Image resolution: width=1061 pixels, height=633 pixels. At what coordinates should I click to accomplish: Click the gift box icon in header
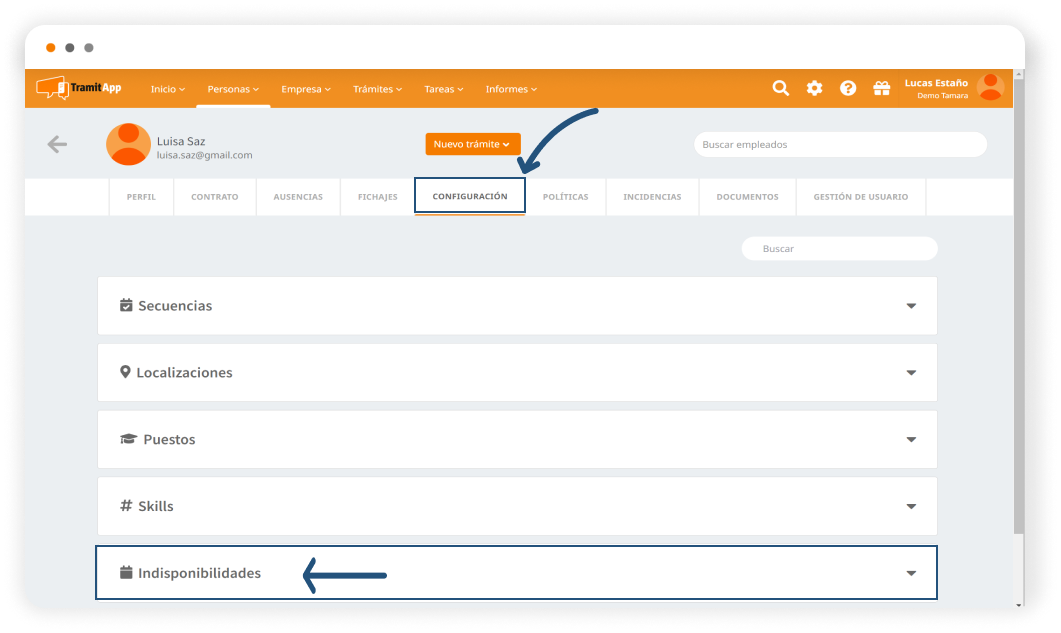[x=881, y=88]
